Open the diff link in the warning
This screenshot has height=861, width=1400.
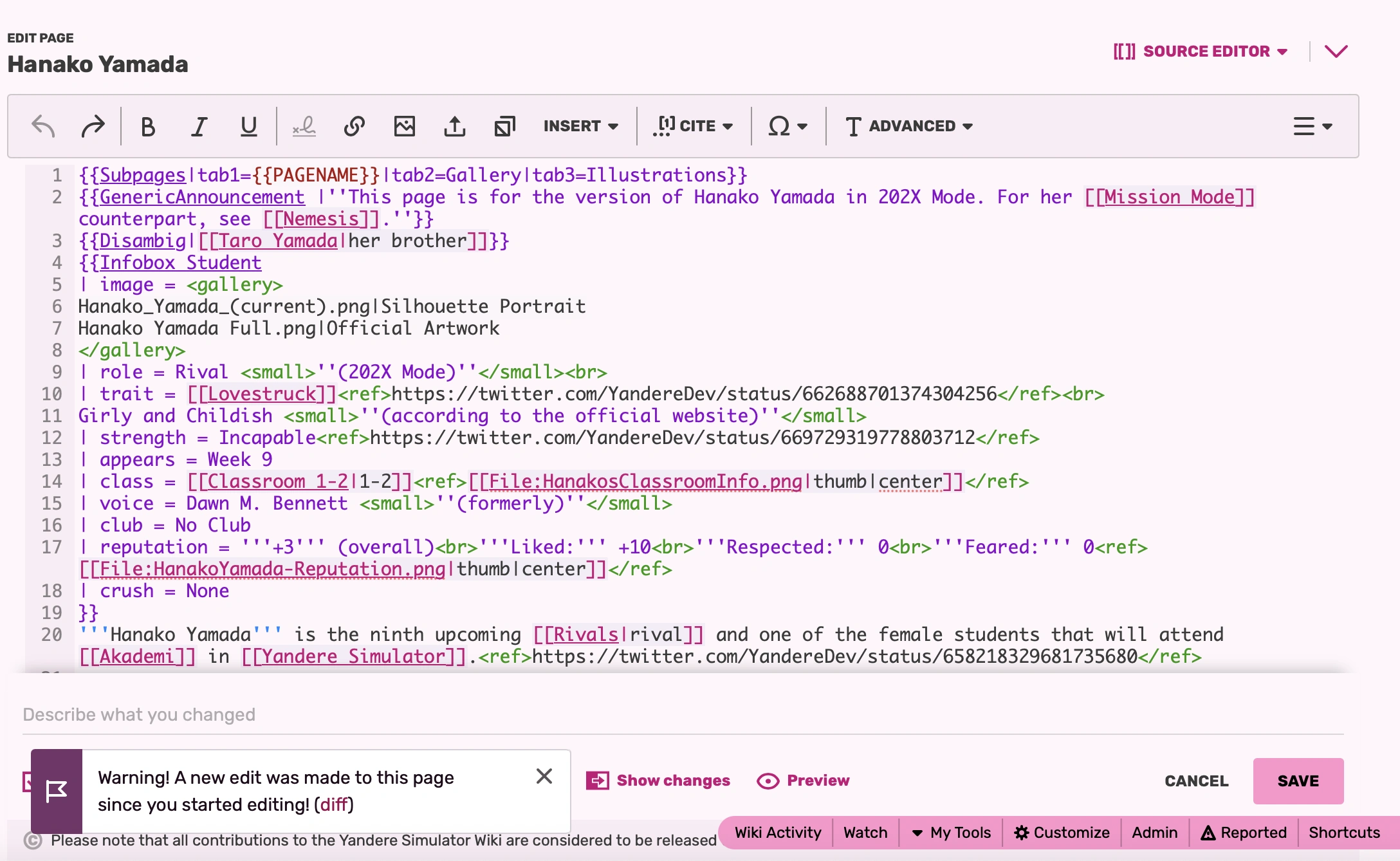334,804
